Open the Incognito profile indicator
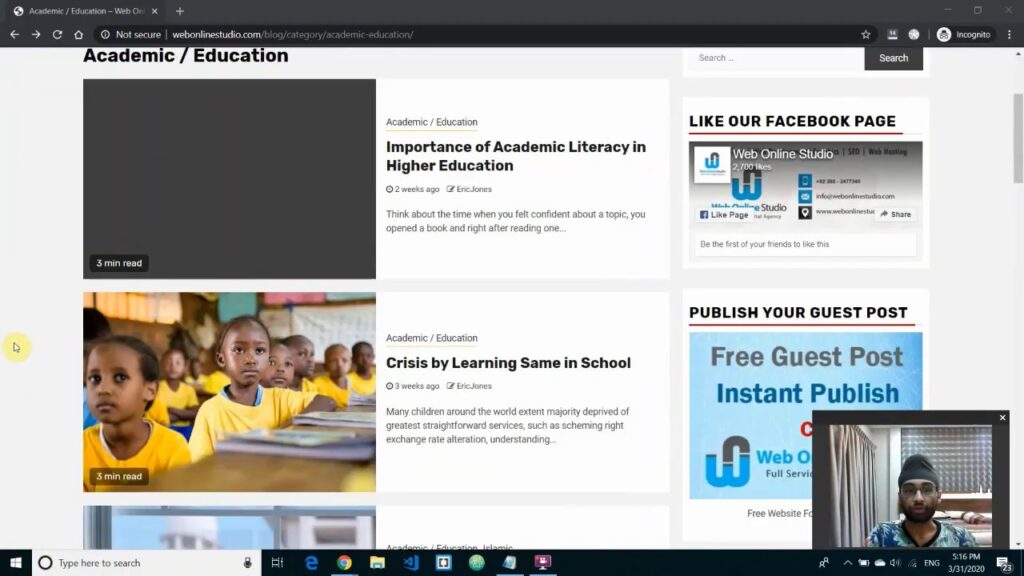Viewport: 1024px width, 576px height. pyautogui.click(x=964, y=35)
